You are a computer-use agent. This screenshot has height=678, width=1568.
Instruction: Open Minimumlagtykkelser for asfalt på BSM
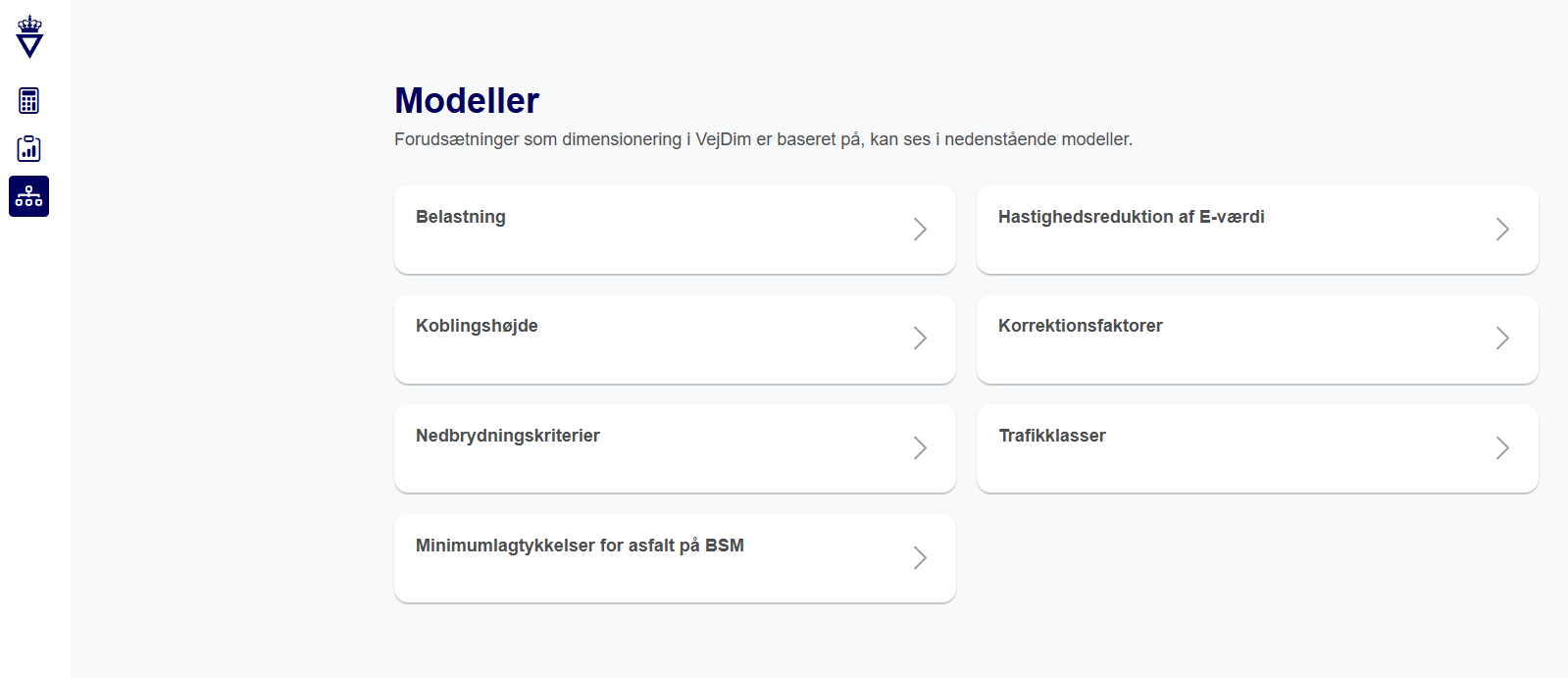[x=580, y=546]
